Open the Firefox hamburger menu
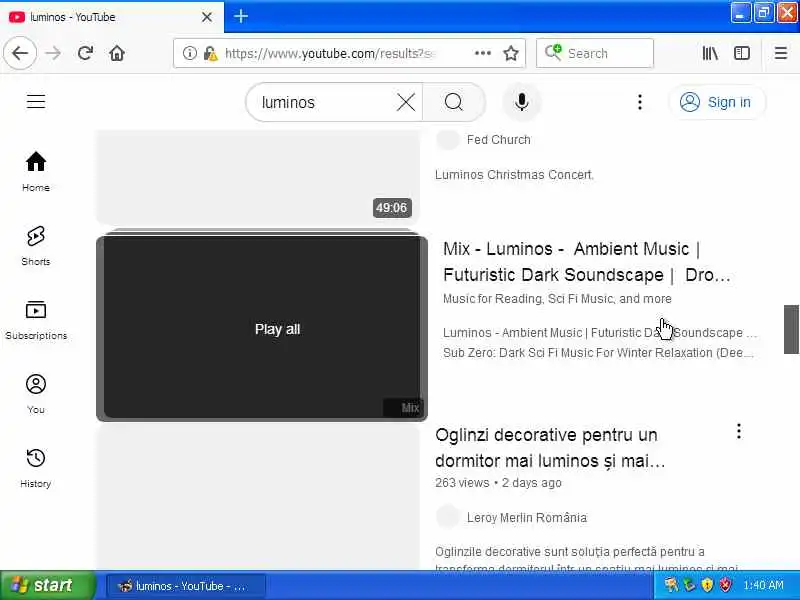The width and height of the screenshot is (800, 600). click(x=781, y=53)
